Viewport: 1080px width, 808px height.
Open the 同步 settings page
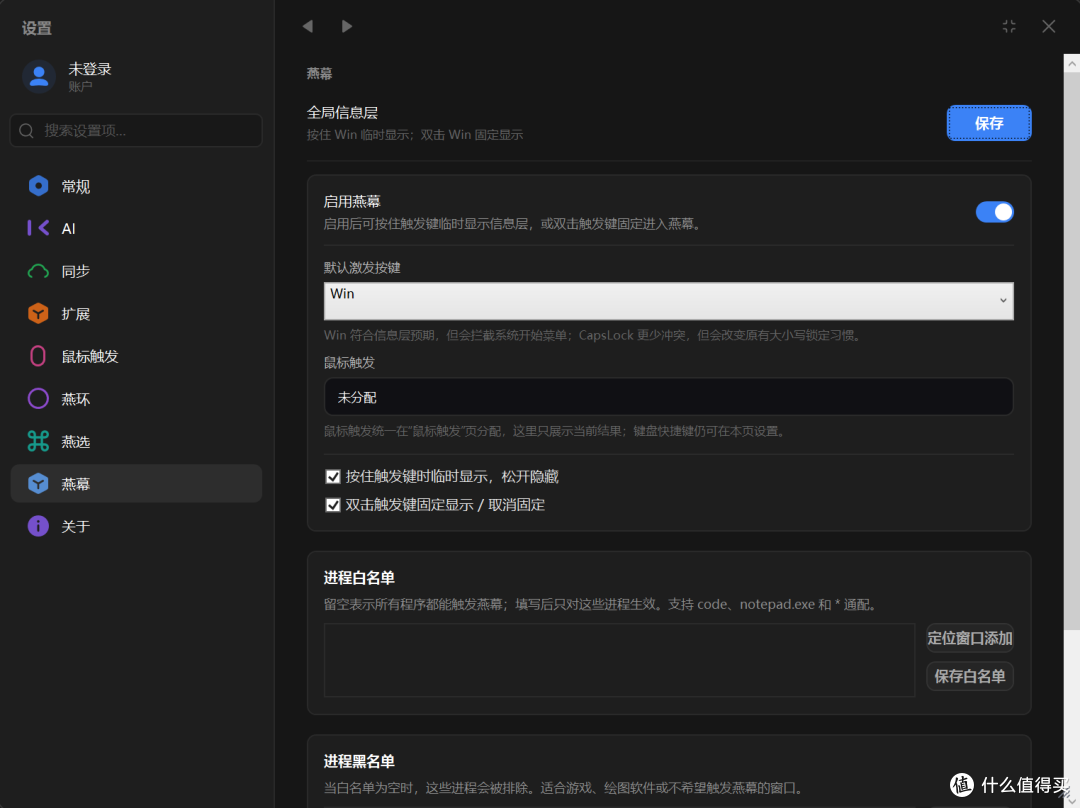pyautogui.click(x=136, y=271)
